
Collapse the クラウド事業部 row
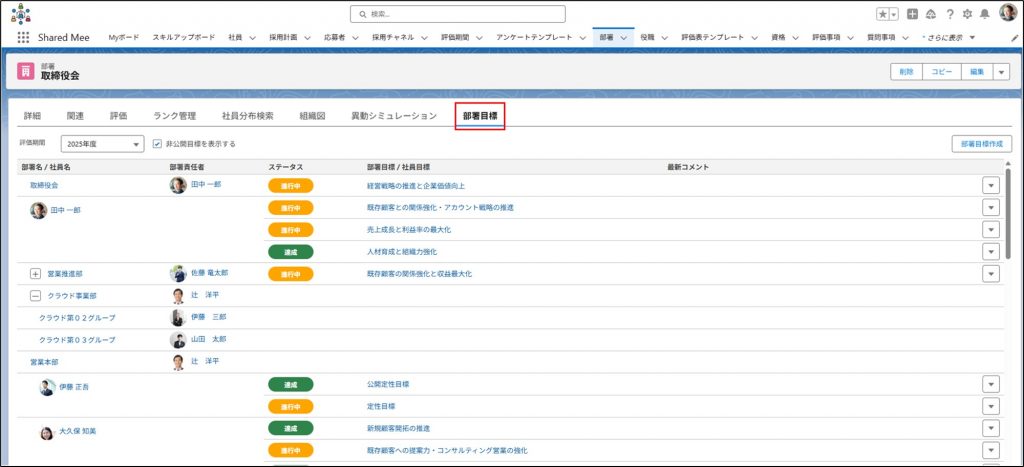[36, 296]
